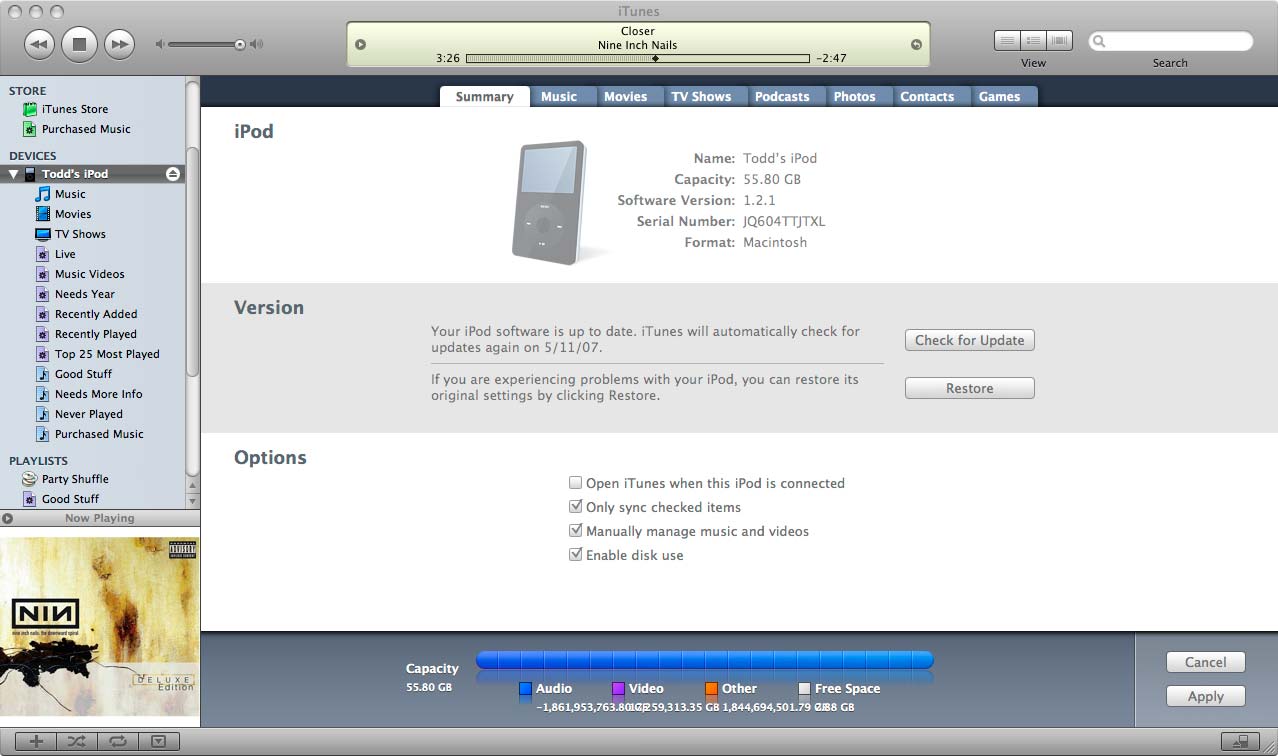Uncheck Enable disk use
This screenshot has width=1278, height=756.
pyautogui.click(x=575, y=555)
